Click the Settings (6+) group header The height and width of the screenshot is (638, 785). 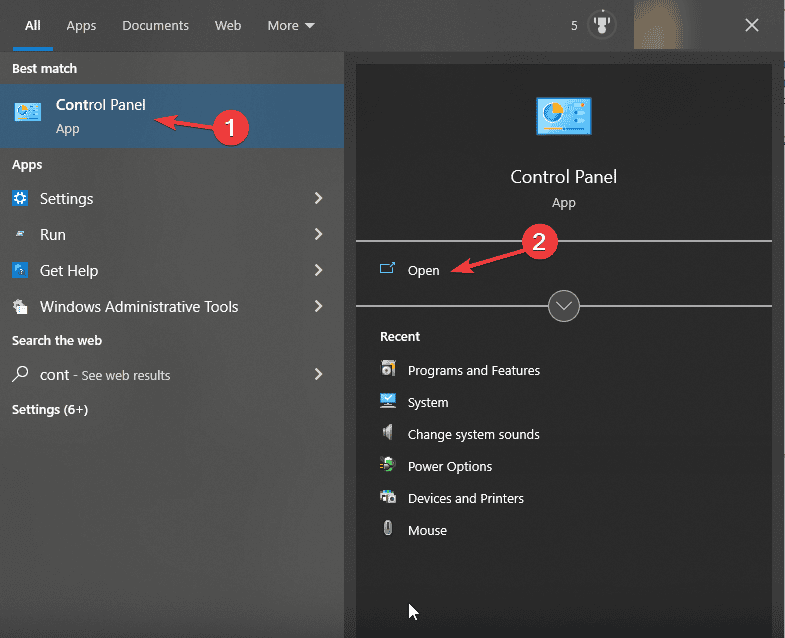[50, 410]
